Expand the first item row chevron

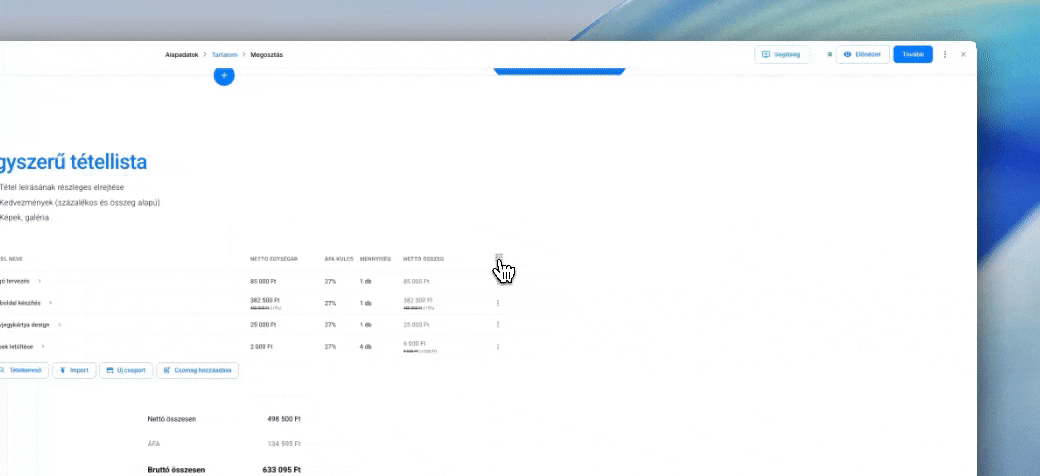point(40,281)
